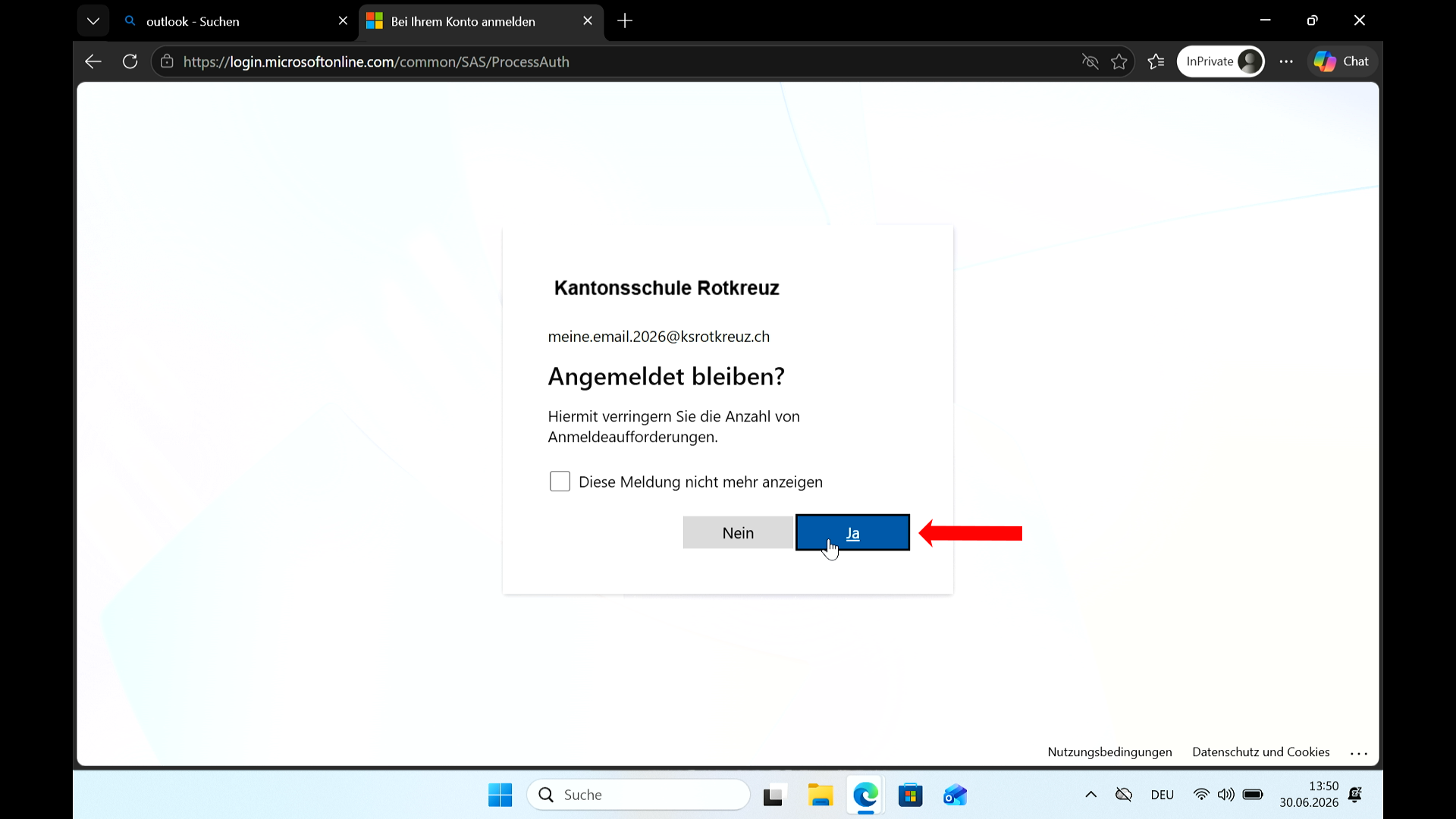Add this page to favorites
1456x819 pixels.
(x=1119, y=61)
